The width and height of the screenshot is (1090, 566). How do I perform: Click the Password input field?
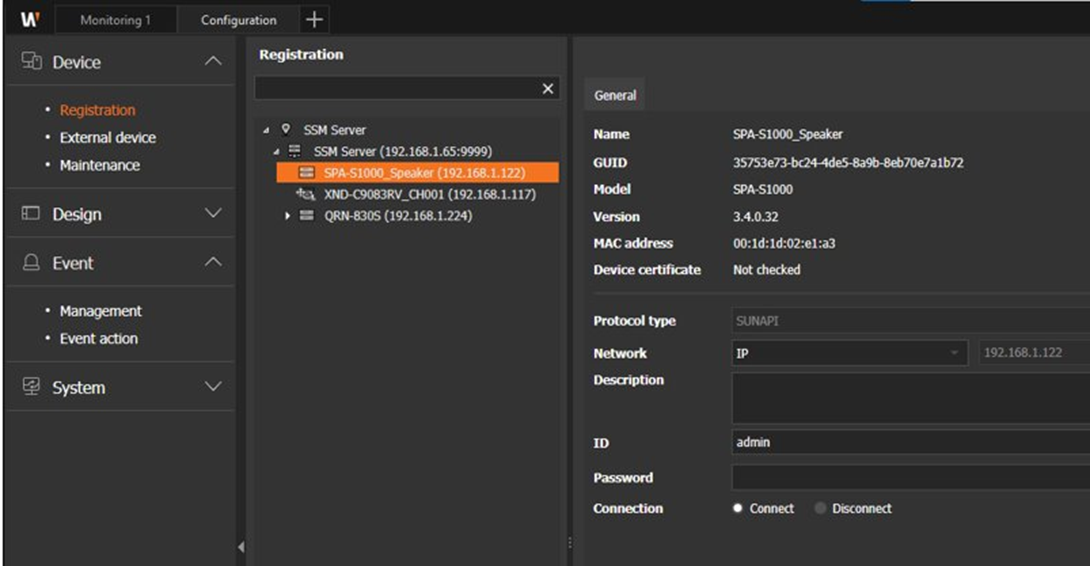(910, 477)
